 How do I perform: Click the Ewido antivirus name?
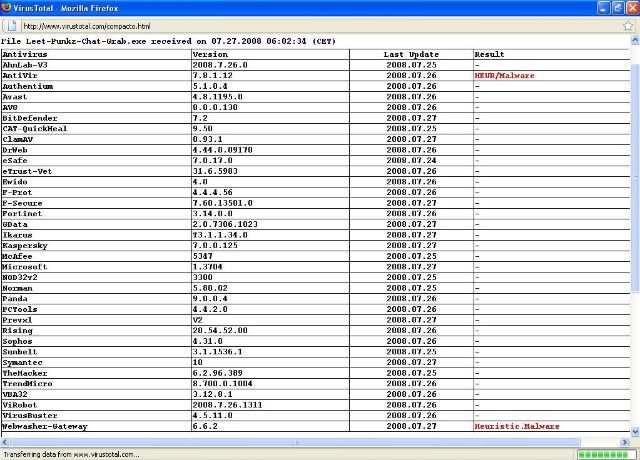tap(15, 182)
